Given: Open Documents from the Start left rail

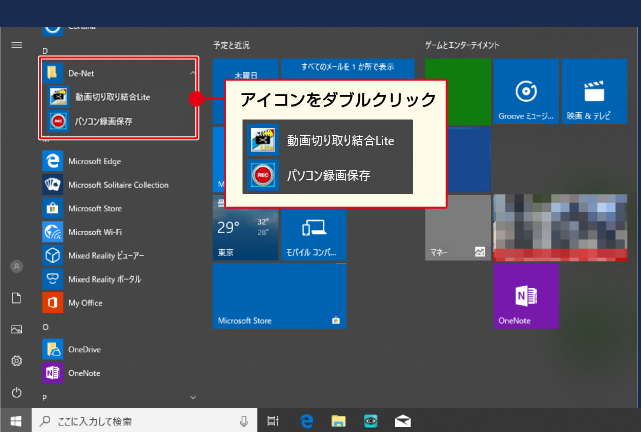Looking at the screenshot, I should pyautogui.click(x=16, y=298).
